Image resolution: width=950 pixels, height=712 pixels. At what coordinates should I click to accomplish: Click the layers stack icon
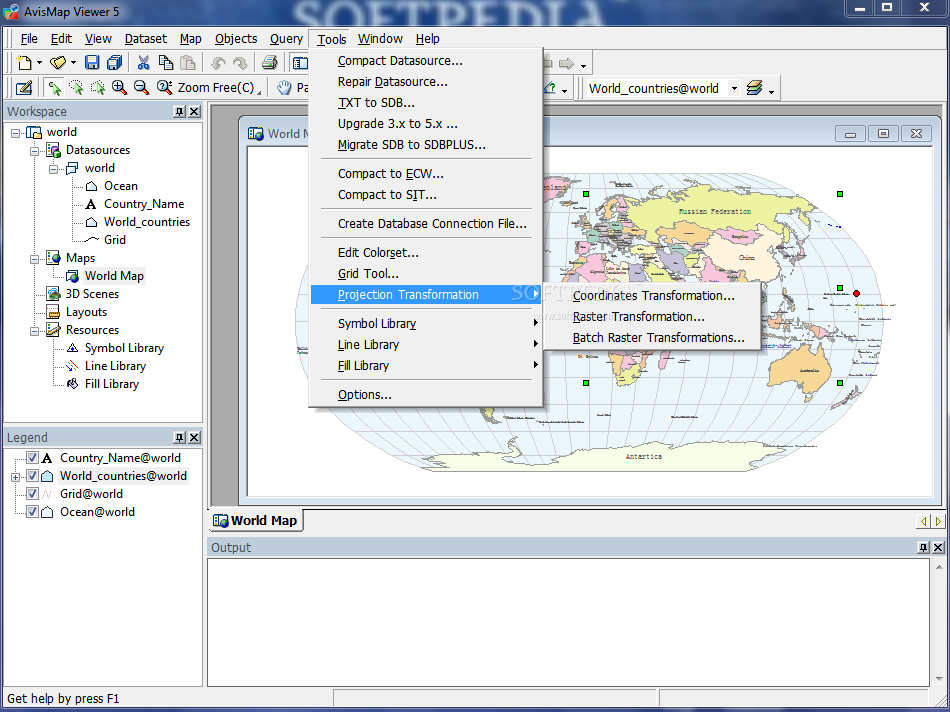[754, 88]
